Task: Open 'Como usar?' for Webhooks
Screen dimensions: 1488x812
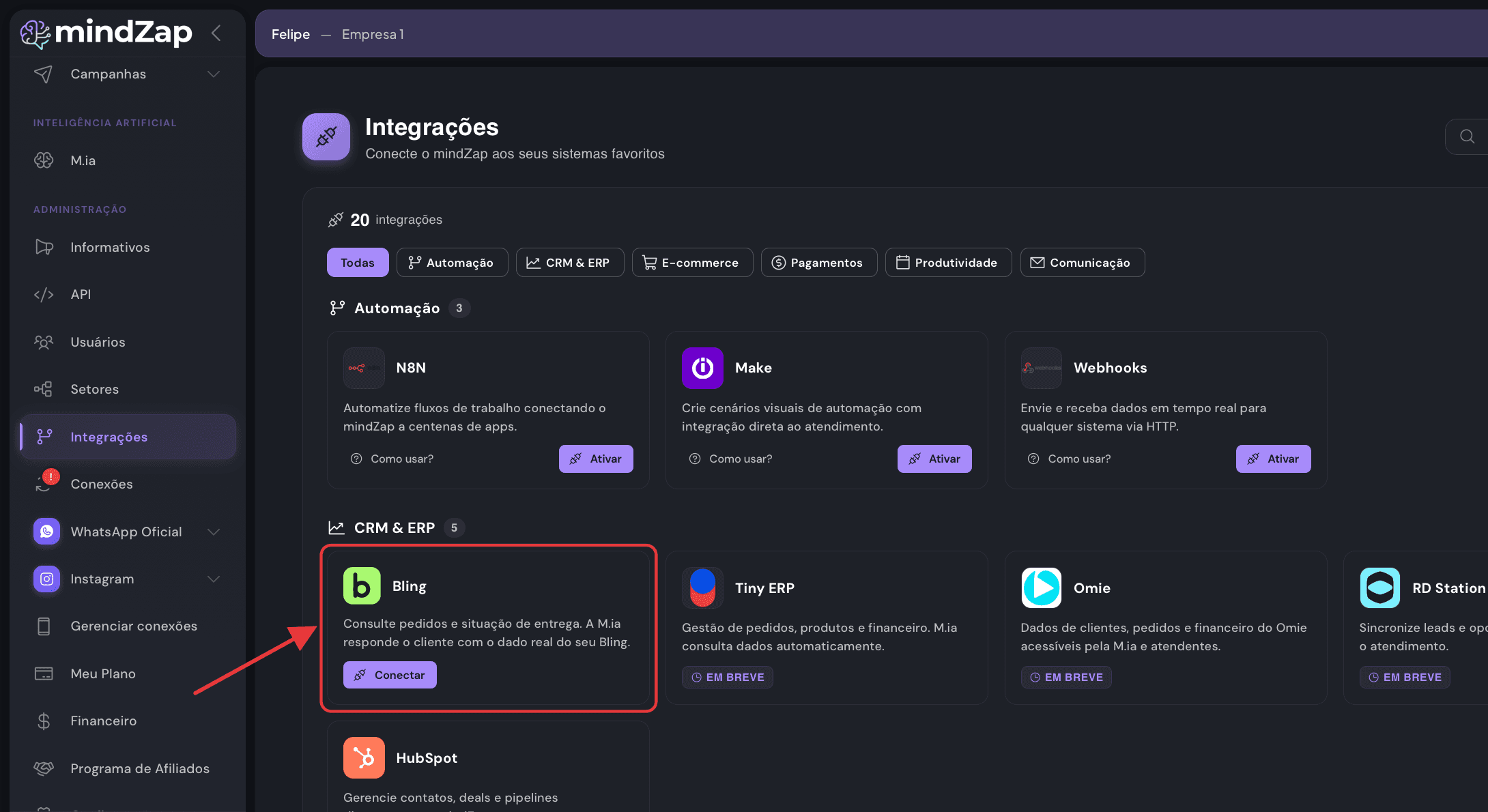Action: (x=1069, y=459)
